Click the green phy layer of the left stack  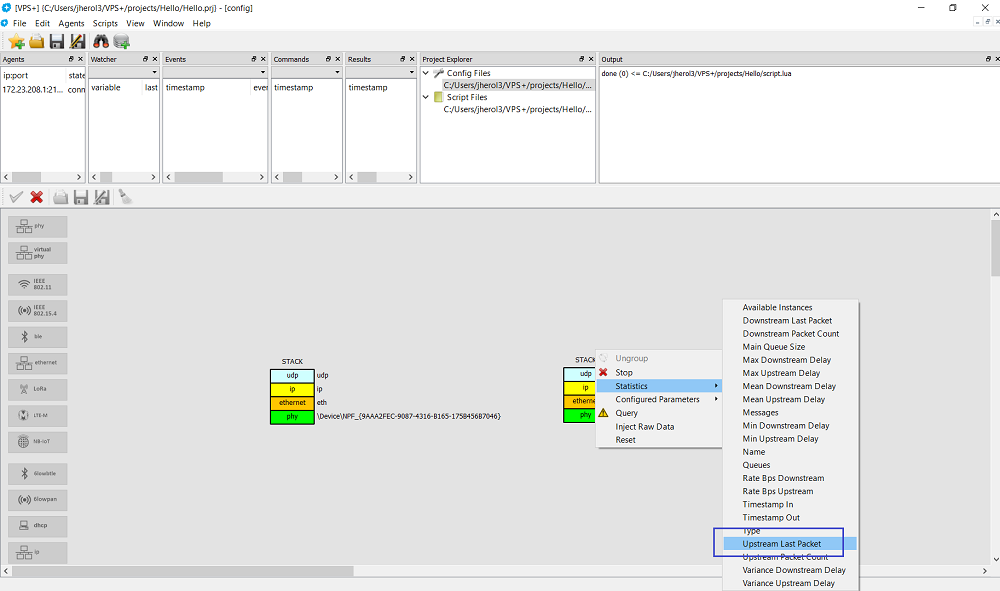pyautogui.click(x=292, y=416)
